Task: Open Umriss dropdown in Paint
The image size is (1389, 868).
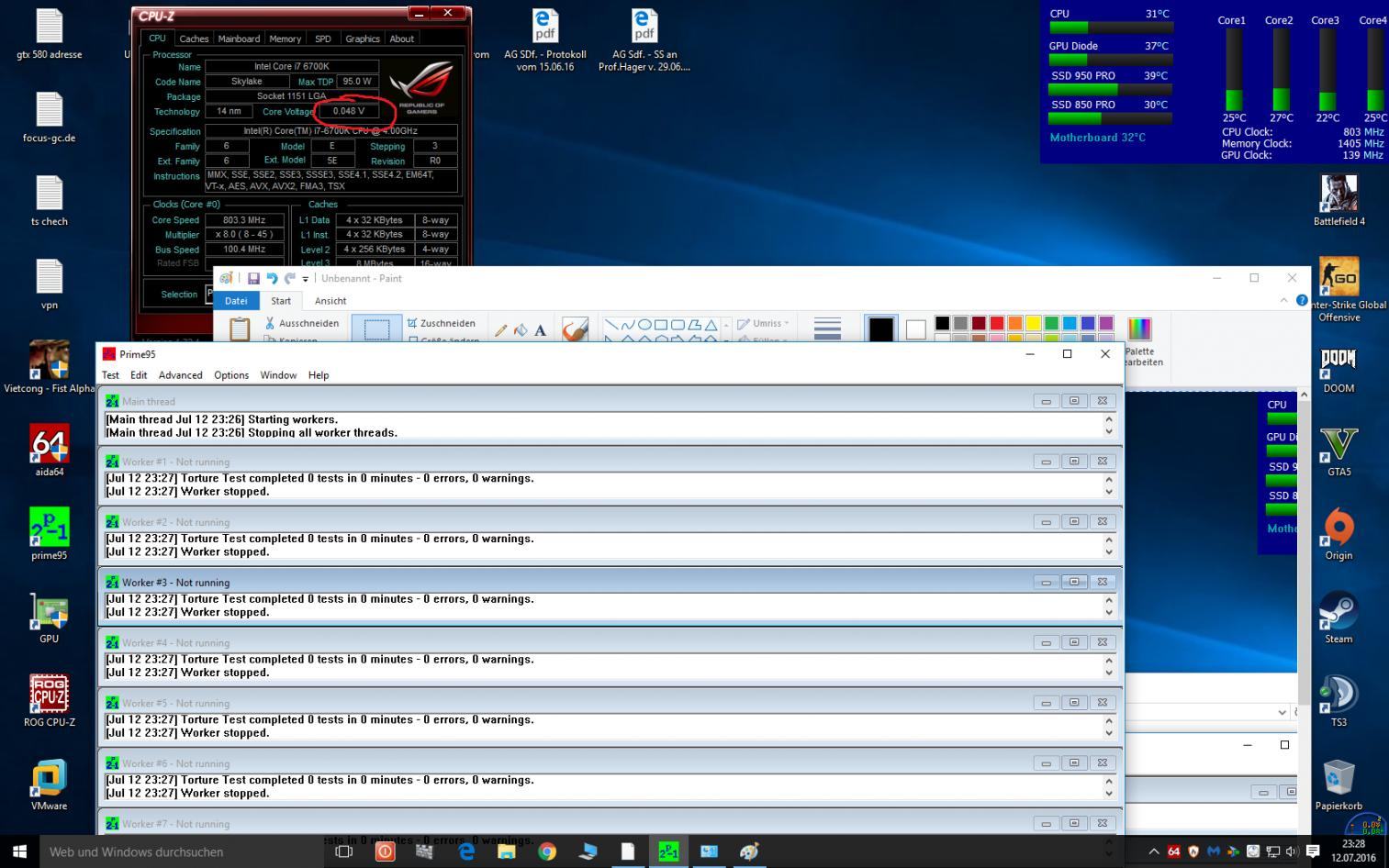Action: (x=764, y=323)
